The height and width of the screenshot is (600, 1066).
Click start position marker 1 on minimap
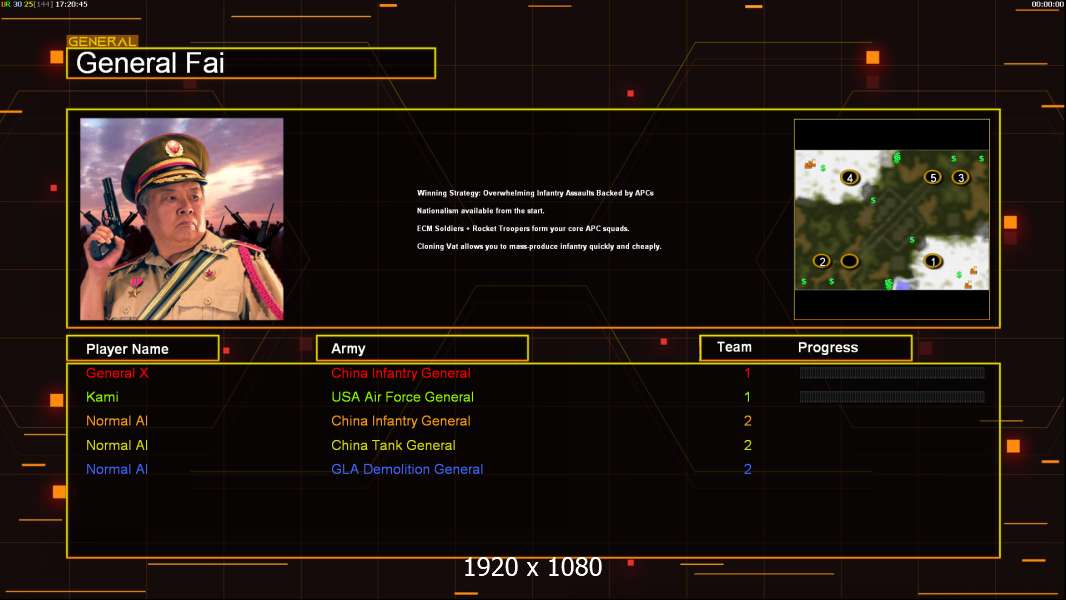pos(933,261)
